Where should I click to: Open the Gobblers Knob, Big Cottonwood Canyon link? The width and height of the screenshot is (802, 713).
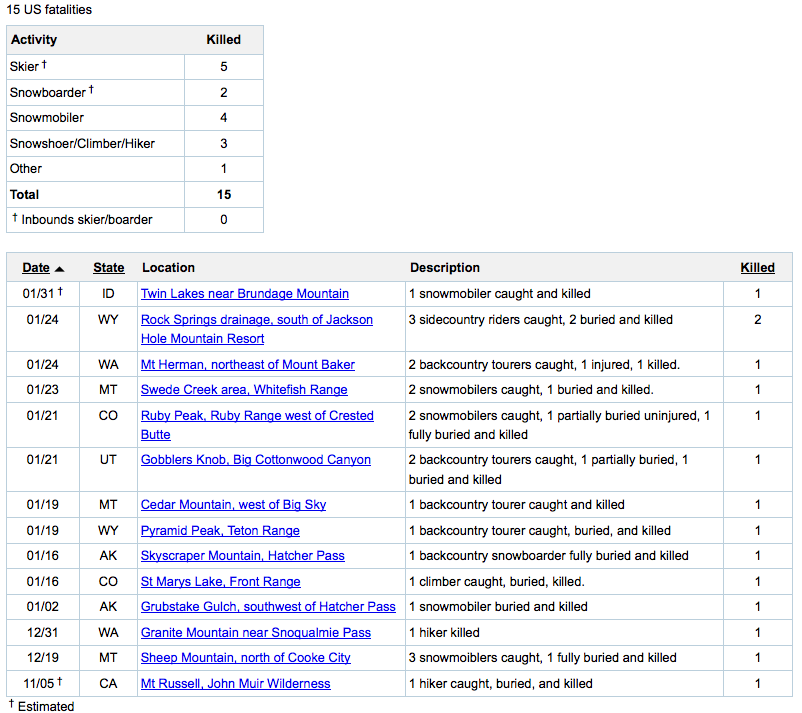pyautogui.click(x=256, y=460)
